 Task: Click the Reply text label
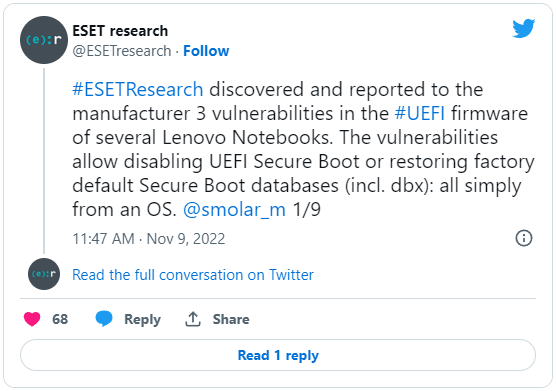coord(143,319)
